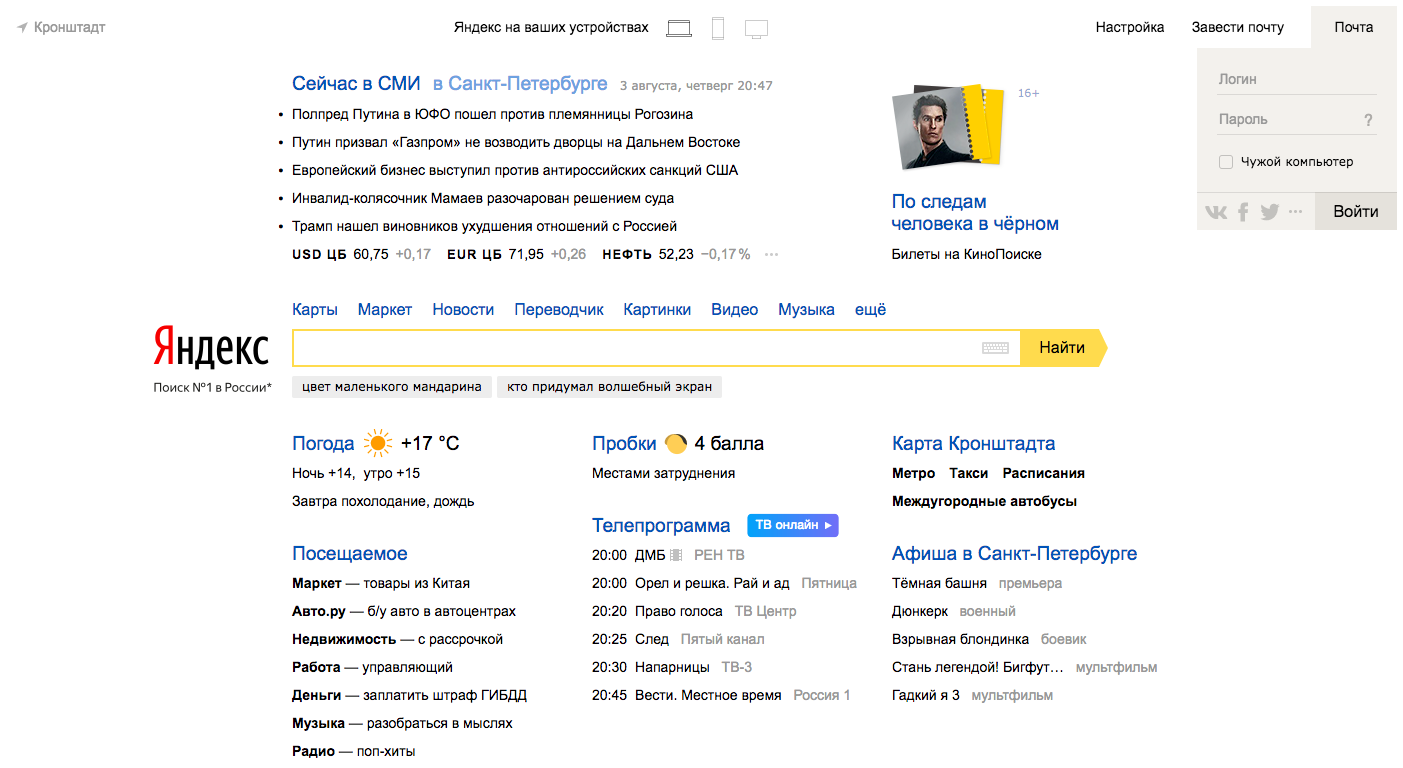Open the Завести почту link
Viewport: 1403px width, 768px height.
[1238, 27]
